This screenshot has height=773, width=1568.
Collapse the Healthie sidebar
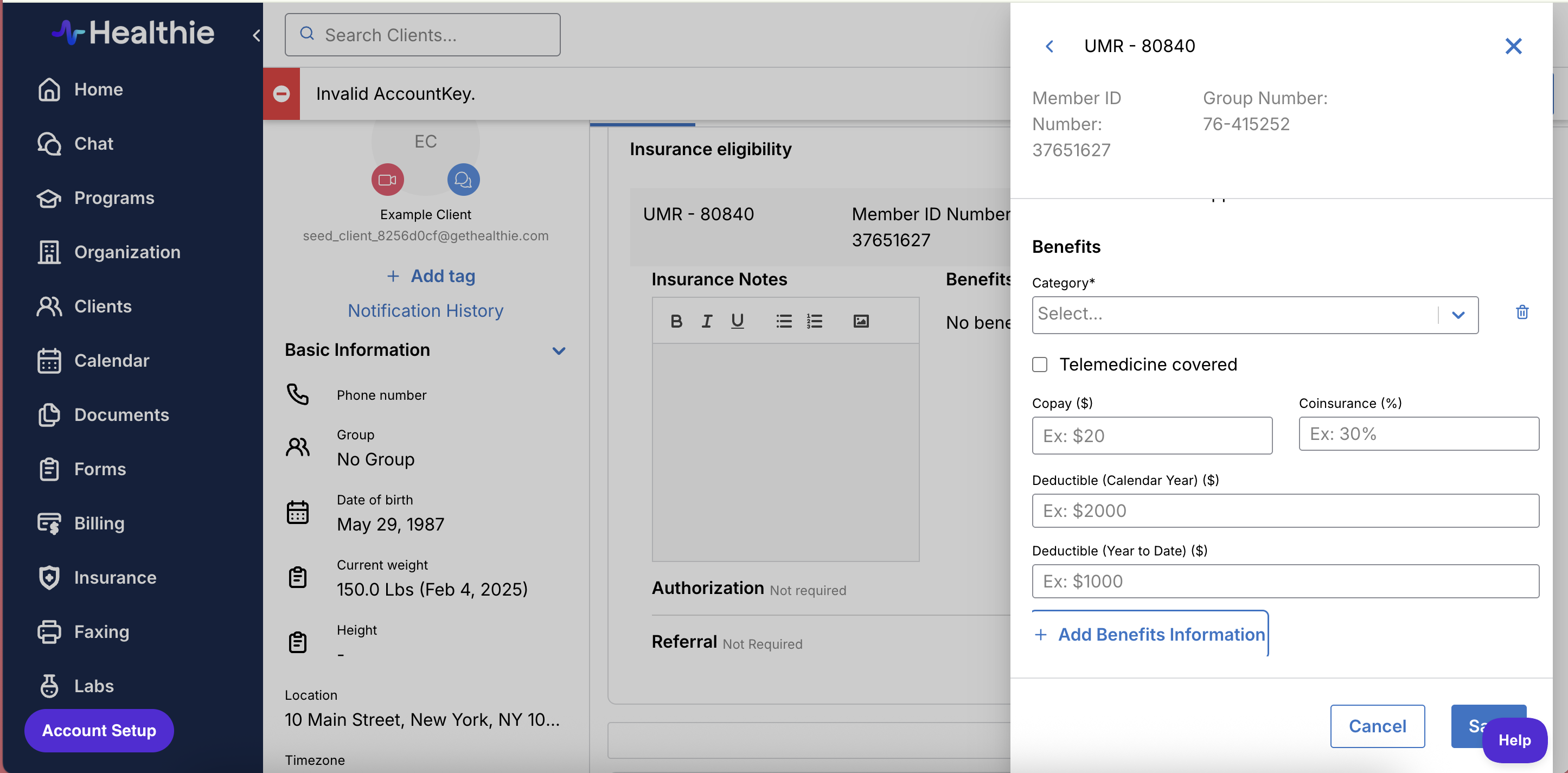(x=256, y=35)
